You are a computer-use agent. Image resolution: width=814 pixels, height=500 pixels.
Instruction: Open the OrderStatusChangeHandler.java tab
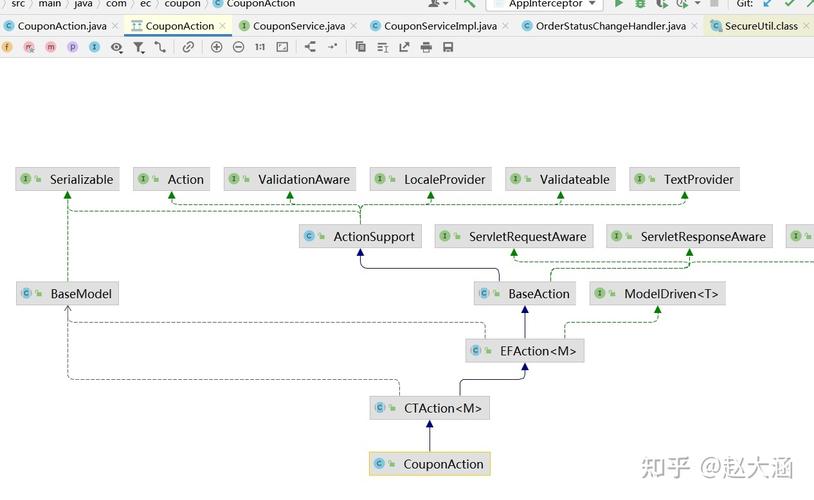[x=610, y=25]
